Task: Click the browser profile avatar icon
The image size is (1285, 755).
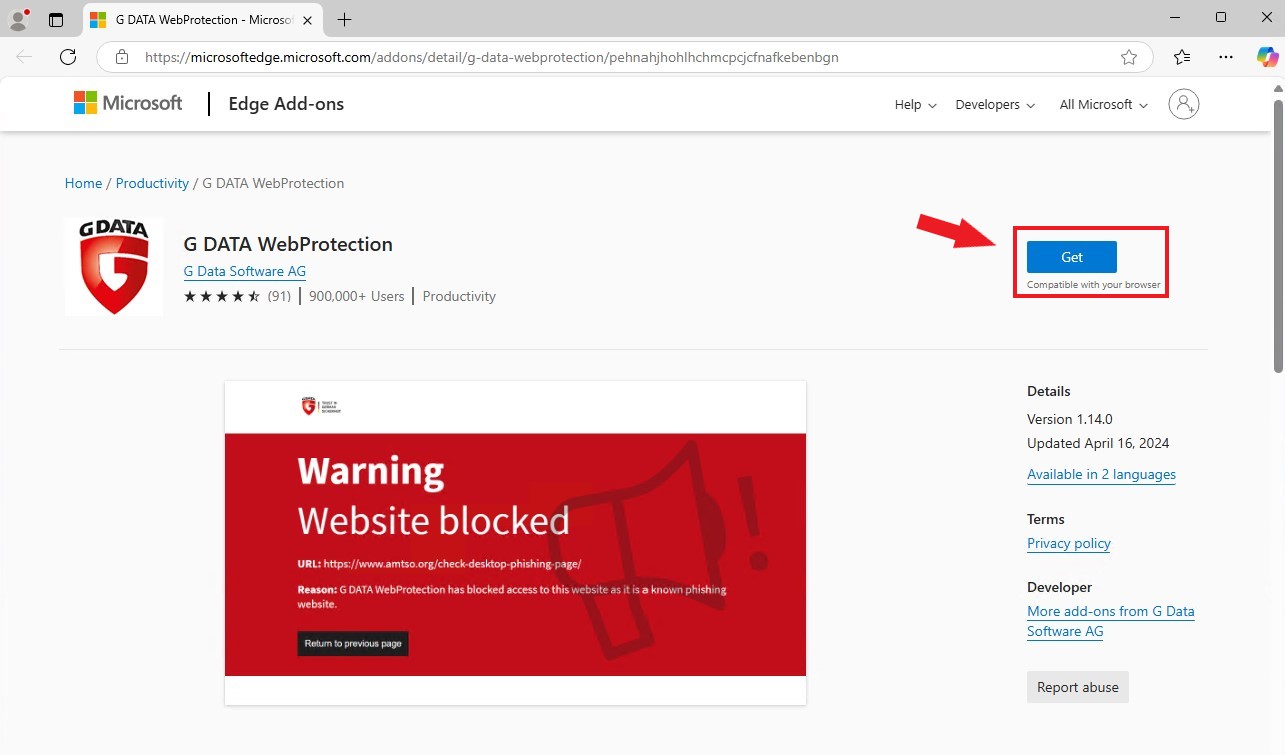Action: (x=19, y=19)
